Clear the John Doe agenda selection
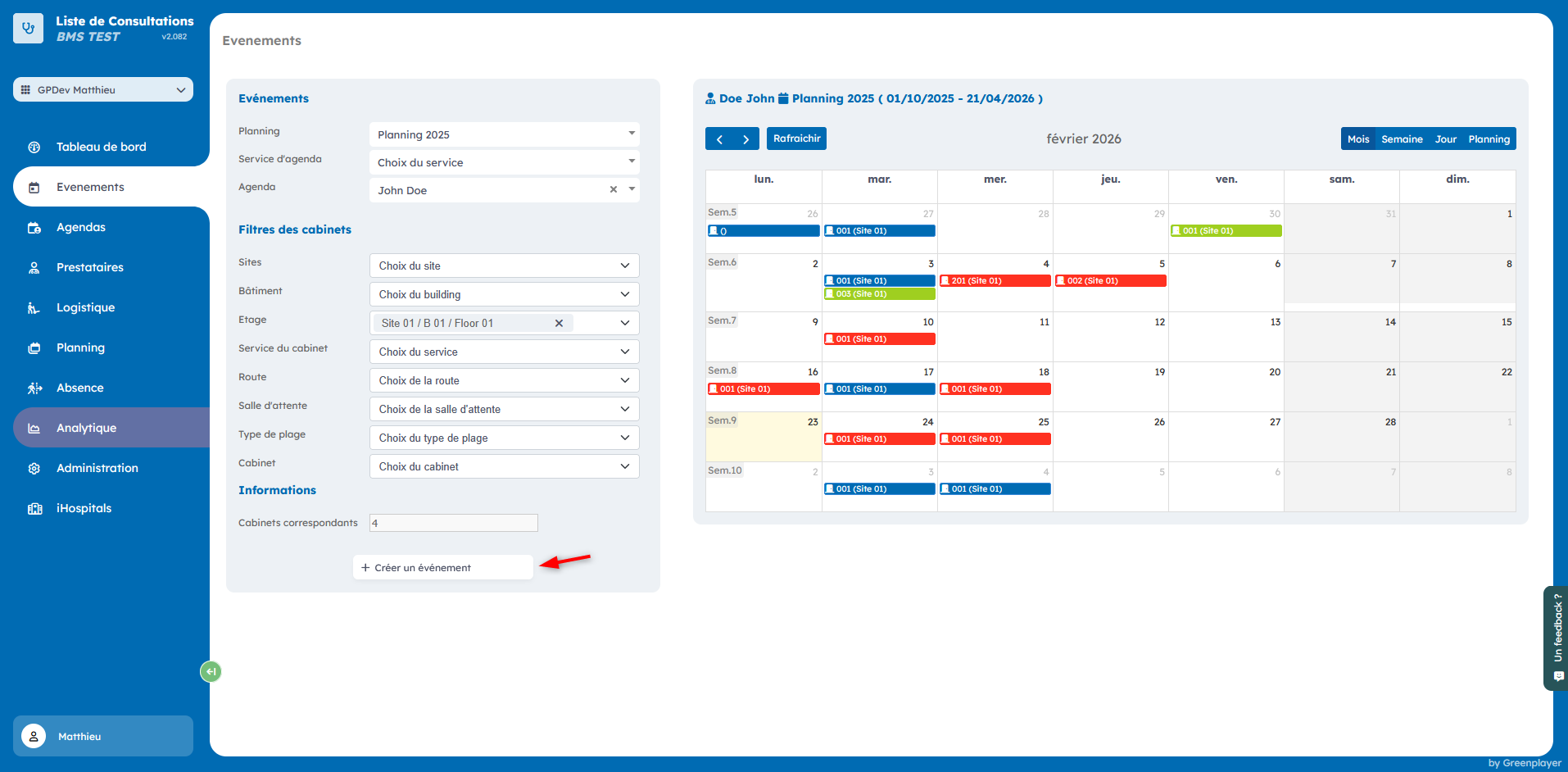 (613, 190)
